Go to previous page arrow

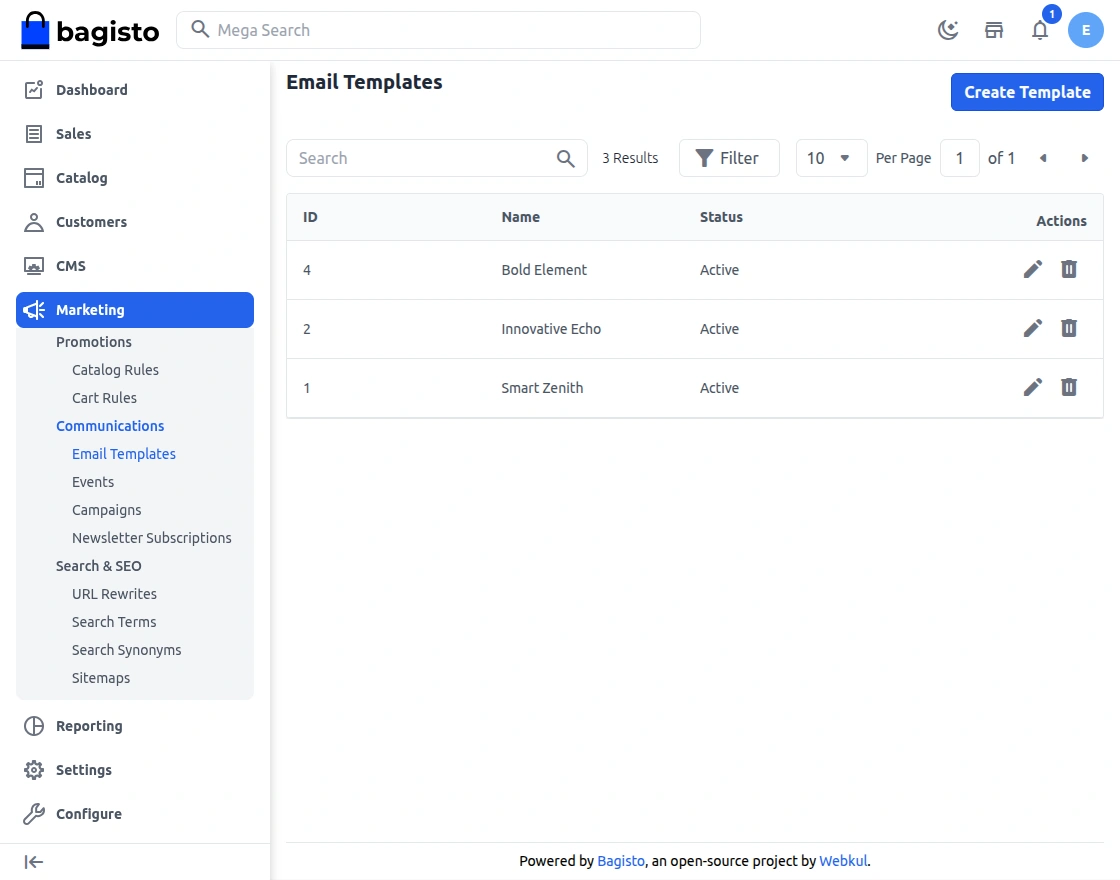click(x=1043, y=158)
